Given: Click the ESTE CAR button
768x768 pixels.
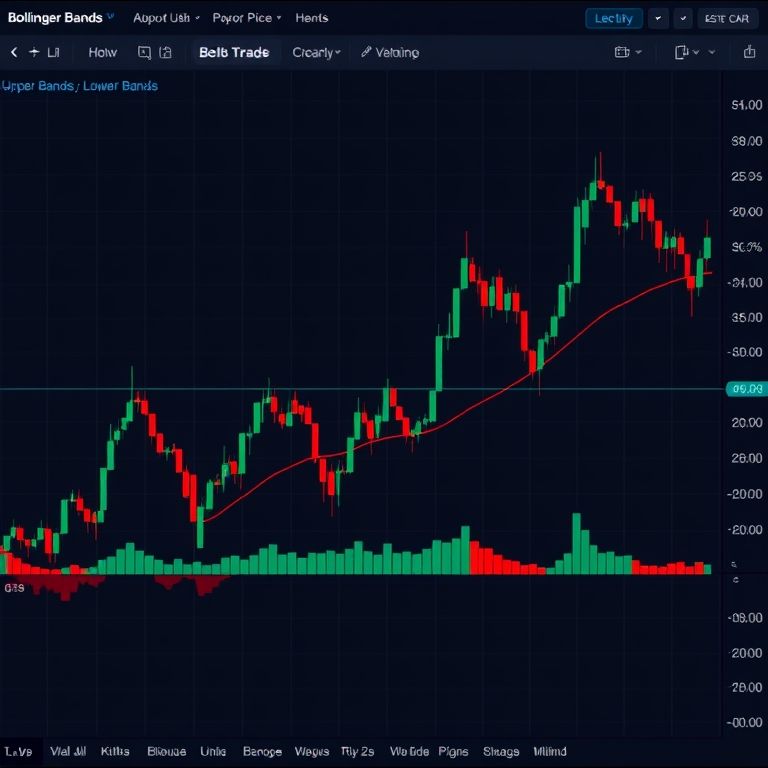Looking at the screenshot, I should [726, 18].
